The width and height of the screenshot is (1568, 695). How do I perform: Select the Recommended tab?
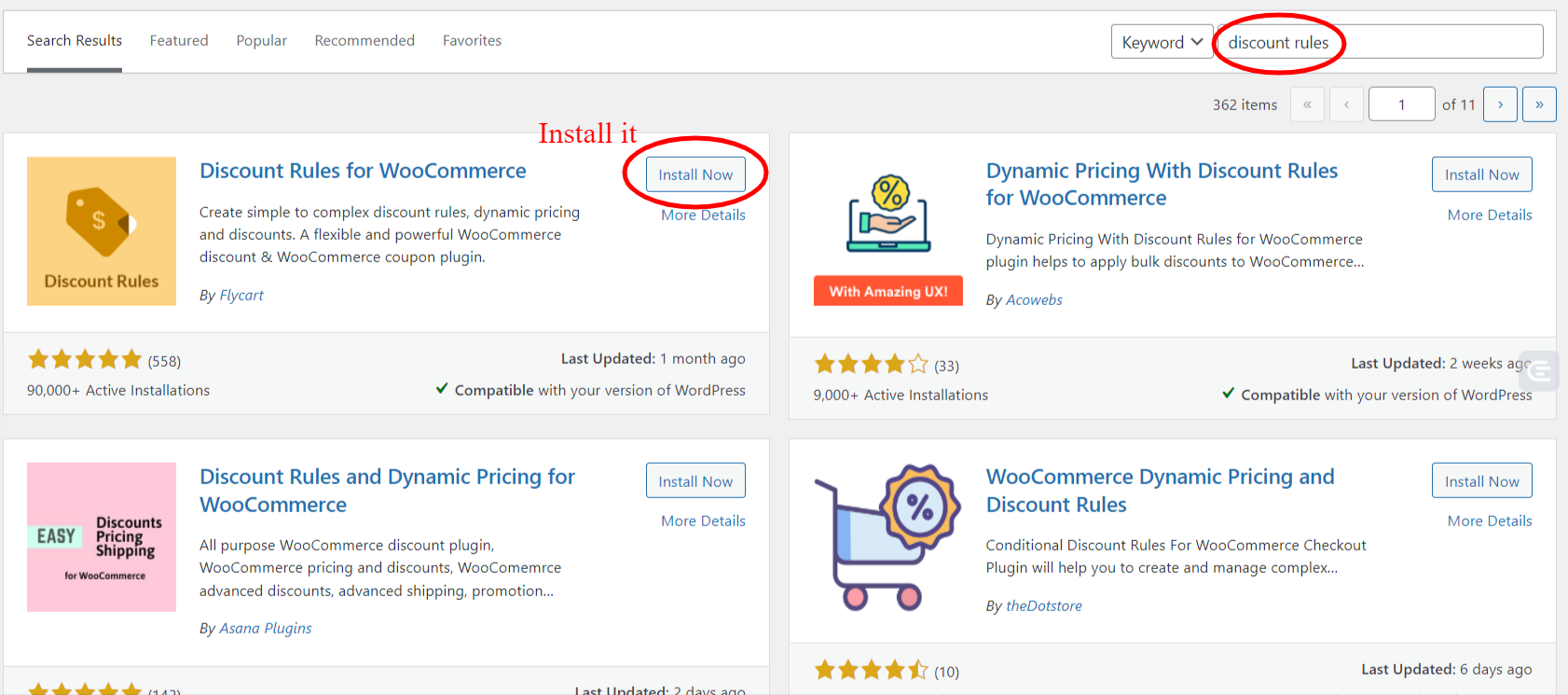[x=364, y=41]
